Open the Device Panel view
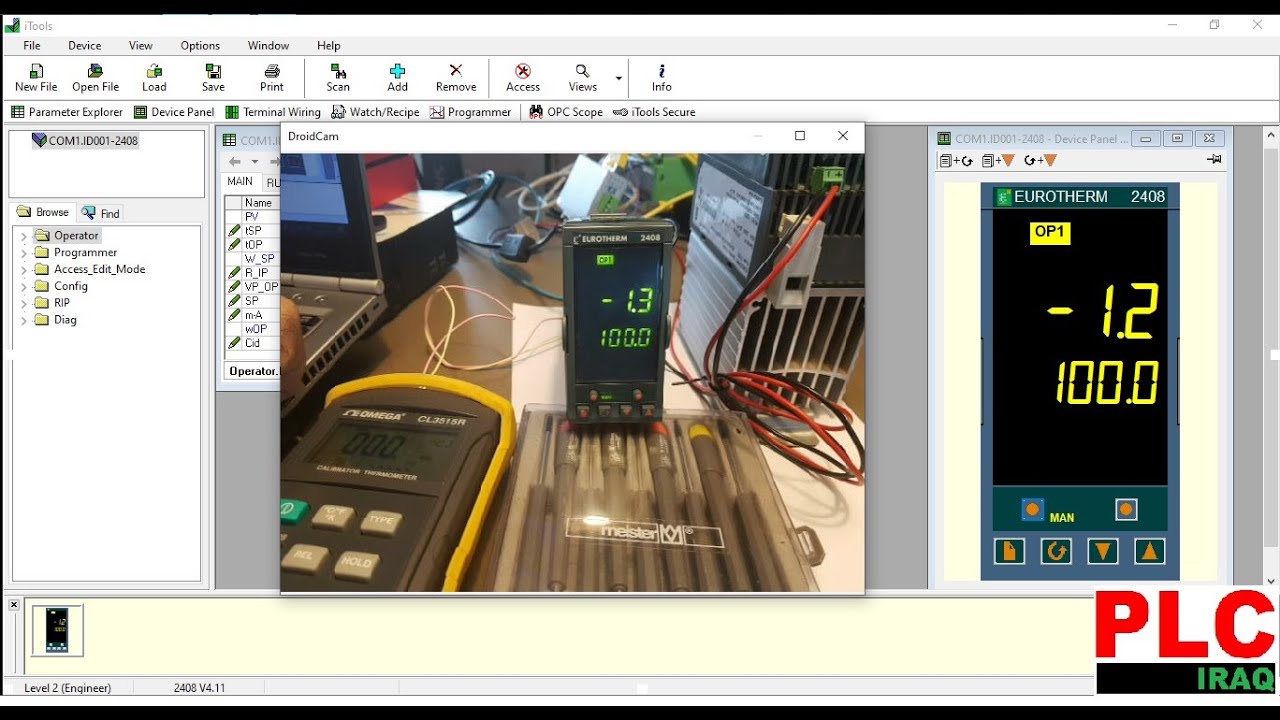Screen dimensions: 1280x720 tap(174, 112)
